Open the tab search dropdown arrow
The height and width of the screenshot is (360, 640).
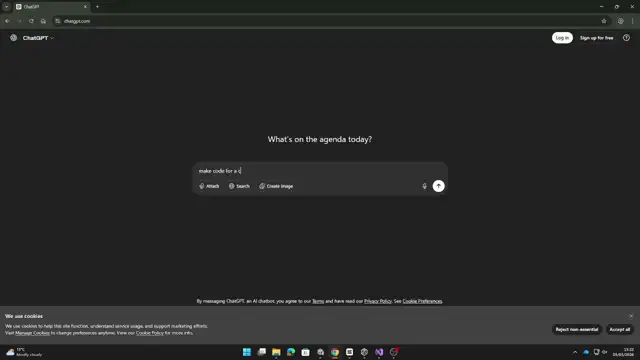point(7,7)
